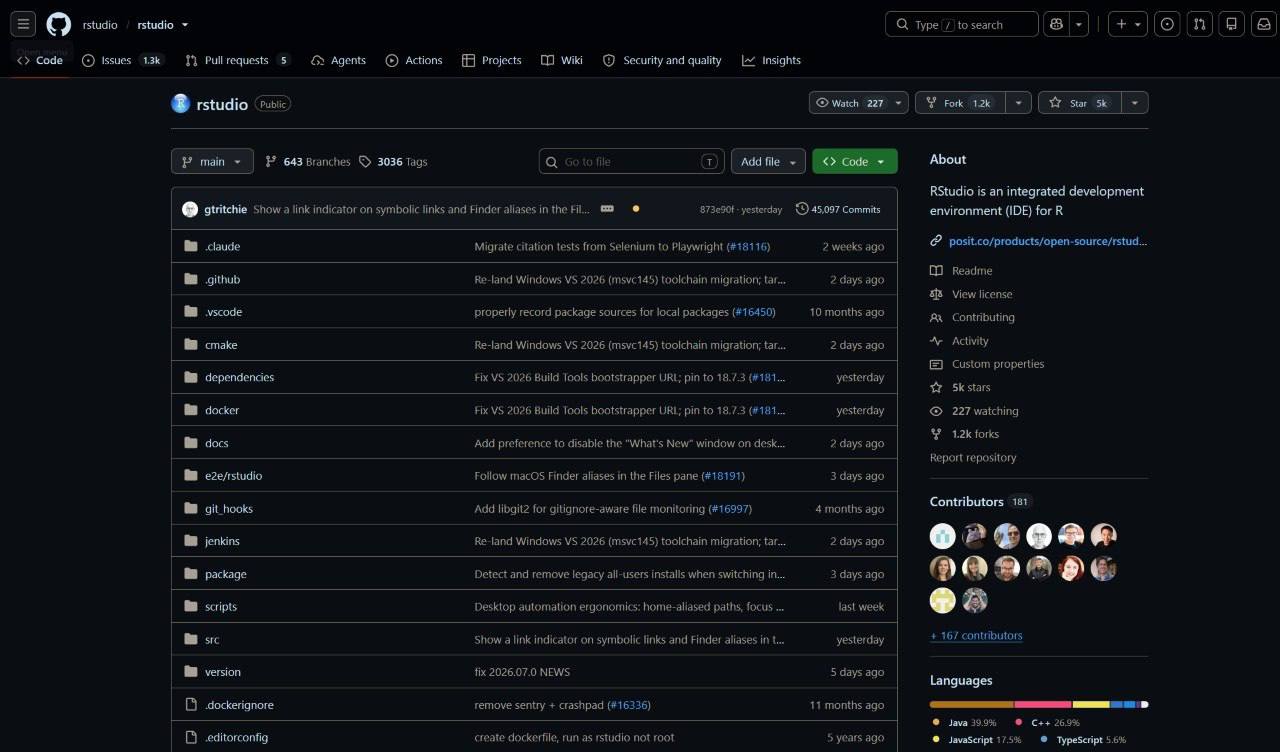Open the .editorconfig file

[x=236, y=738]
